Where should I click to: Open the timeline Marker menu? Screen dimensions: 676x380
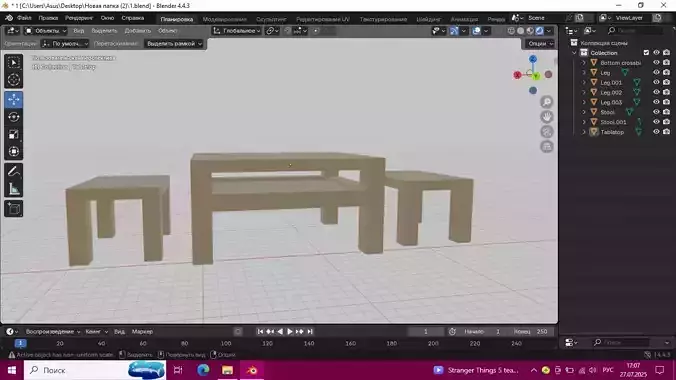pos(142,332)
